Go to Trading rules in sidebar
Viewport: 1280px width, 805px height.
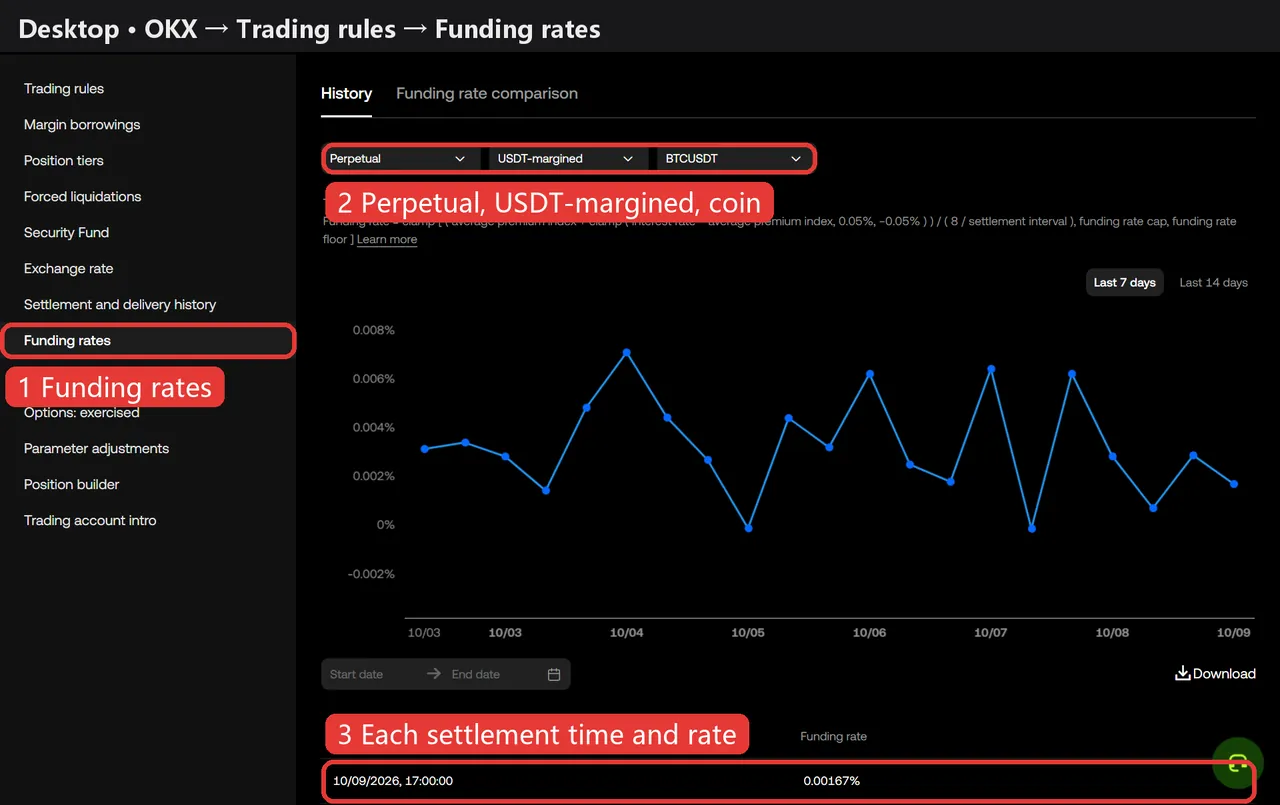click(x=64, y=89)
